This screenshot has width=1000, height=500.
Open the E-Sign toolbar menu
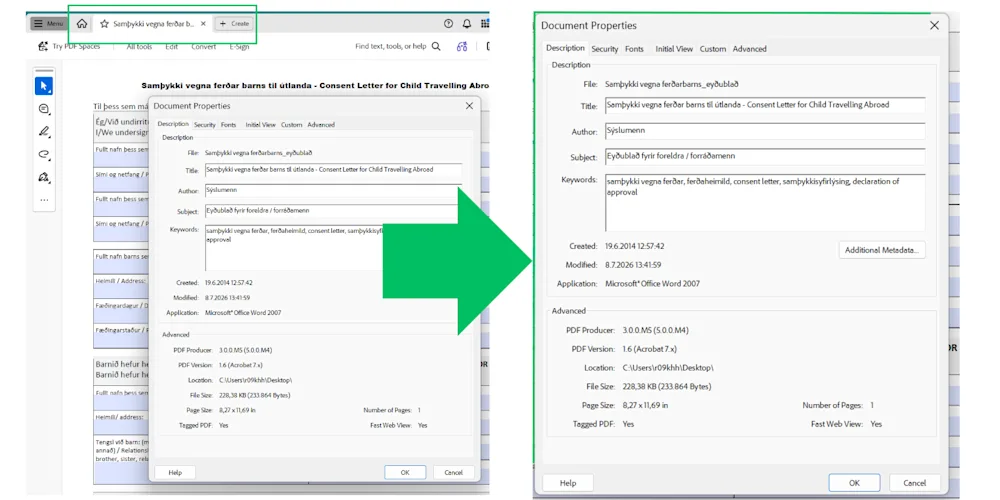pos(239,47)
